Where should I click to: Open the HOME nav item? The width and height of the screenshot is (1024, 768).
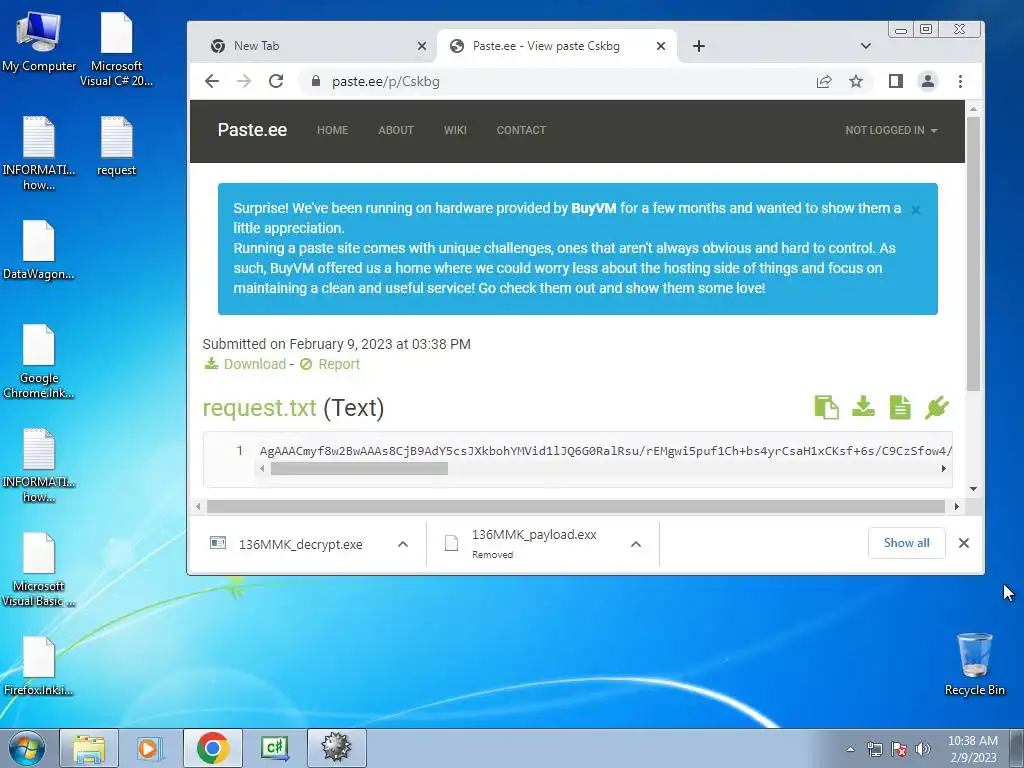pyautogui.click(x=332, y=130)
